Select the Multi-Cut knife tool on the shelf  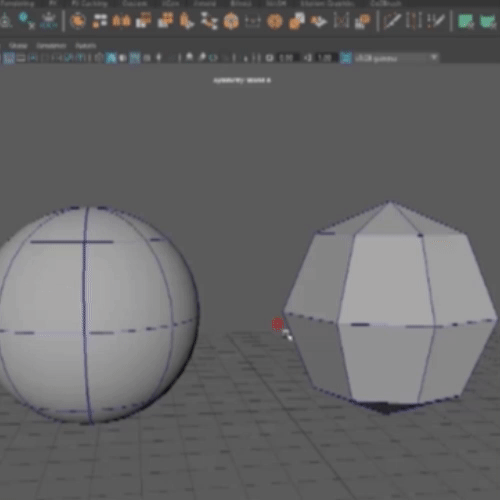click(x=392, y=21)
